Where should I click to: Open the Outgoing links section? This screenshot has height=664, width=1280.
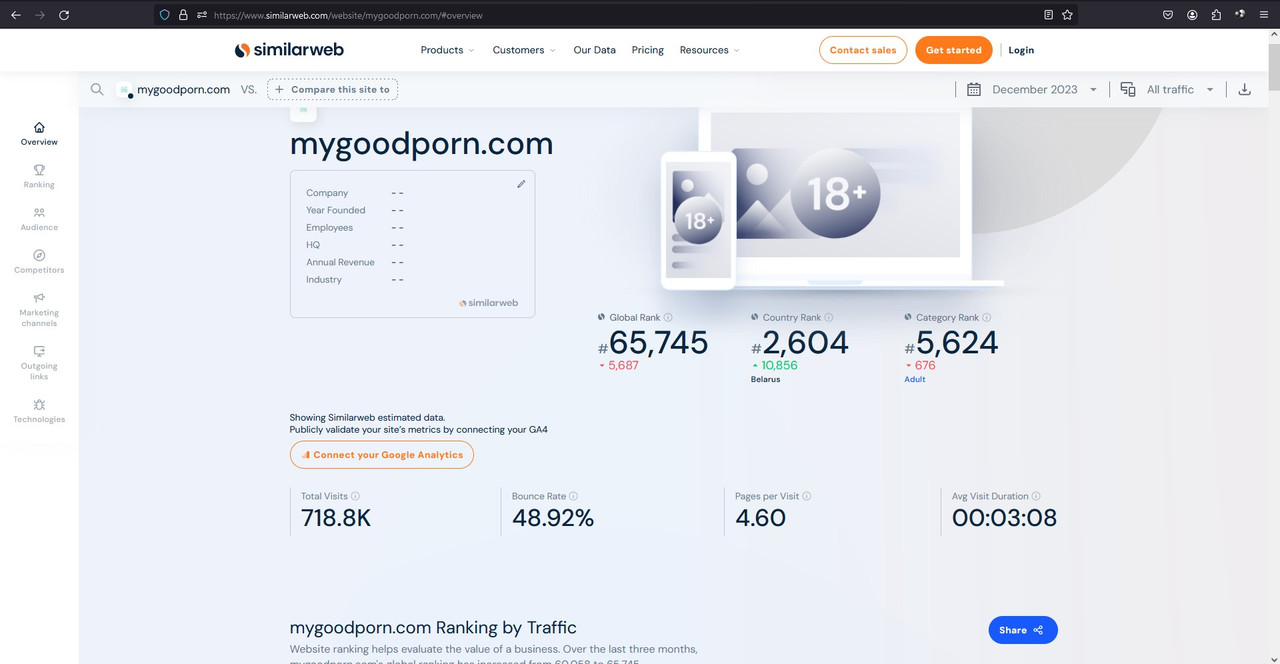pos(38,363)
